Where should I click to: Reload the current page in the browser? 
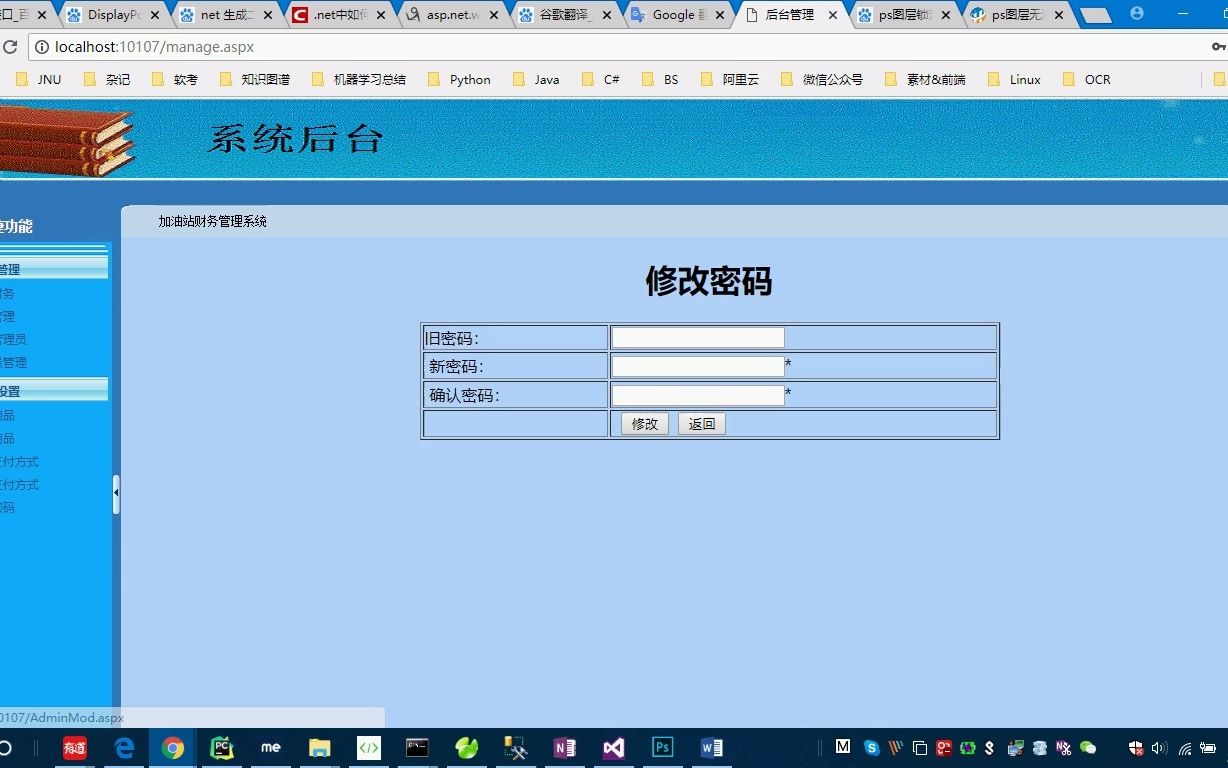pyautogui.click(x=11, y=46)
